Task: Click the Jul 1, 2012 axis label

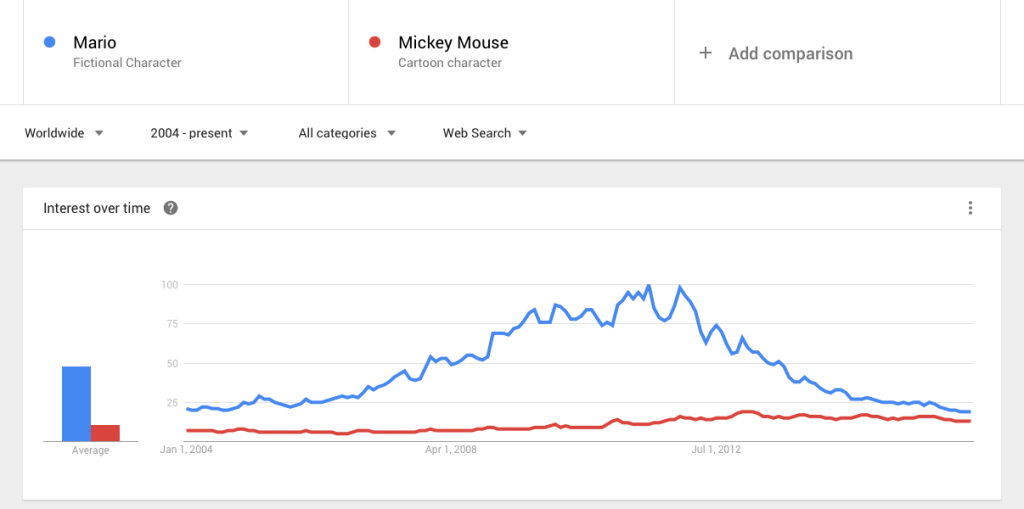Action: [x=716, y=450]
